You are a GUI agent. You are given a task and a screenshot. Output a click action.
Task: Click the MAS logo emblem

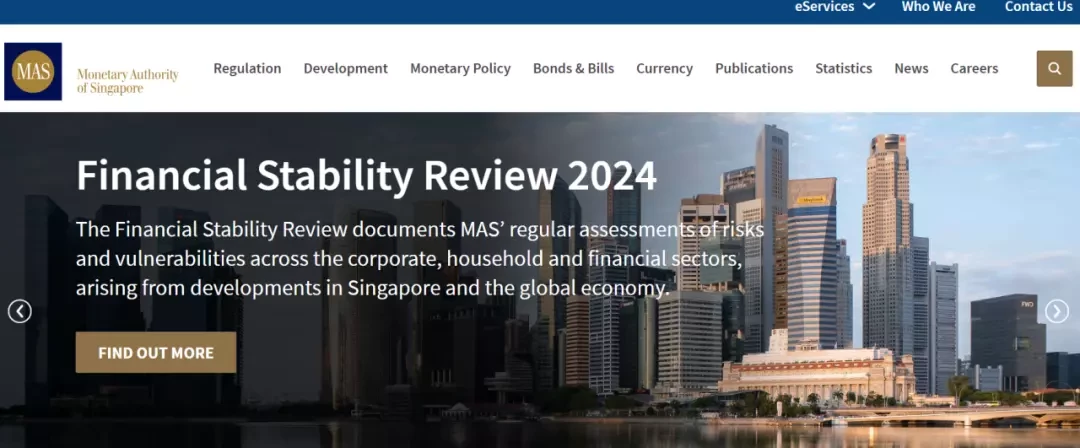pyautogui.click(x=33, y=72)
